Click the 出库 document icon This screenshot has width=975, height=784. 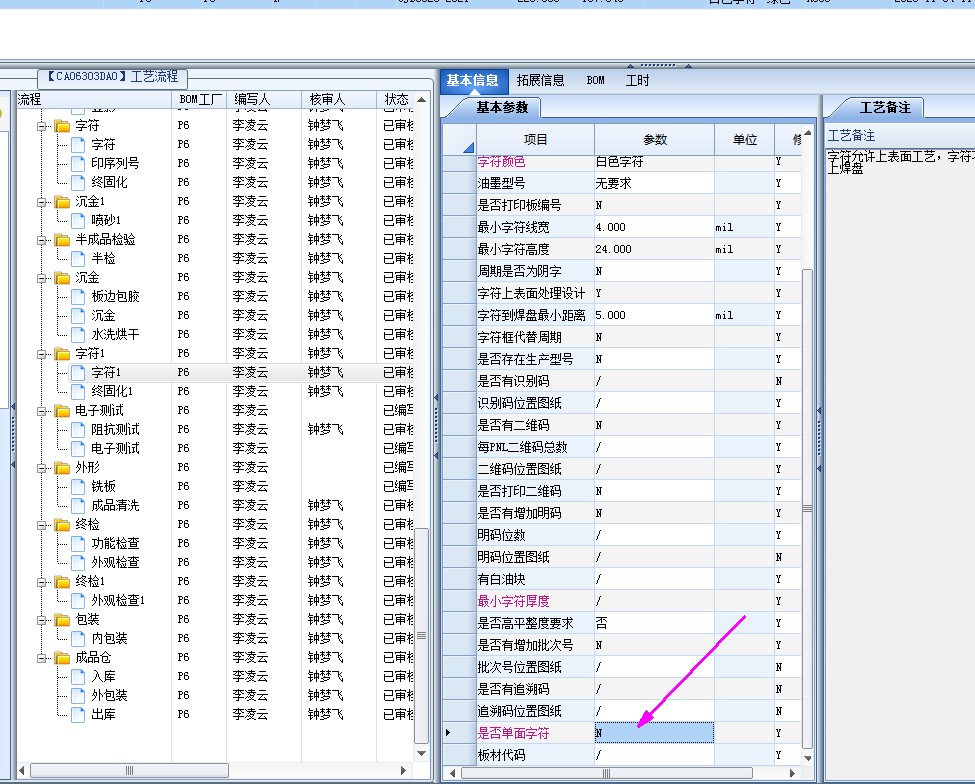78,714
